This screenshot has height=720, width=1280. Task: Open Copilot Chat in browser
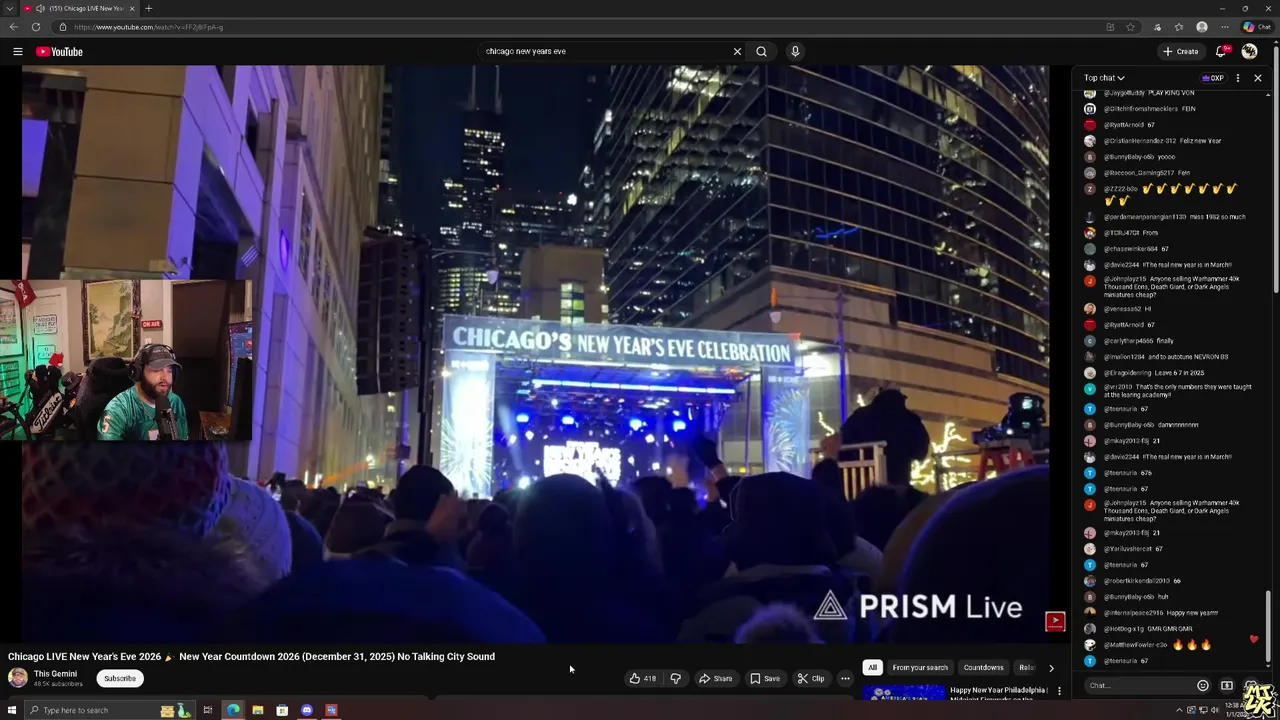pos(1256,27)
